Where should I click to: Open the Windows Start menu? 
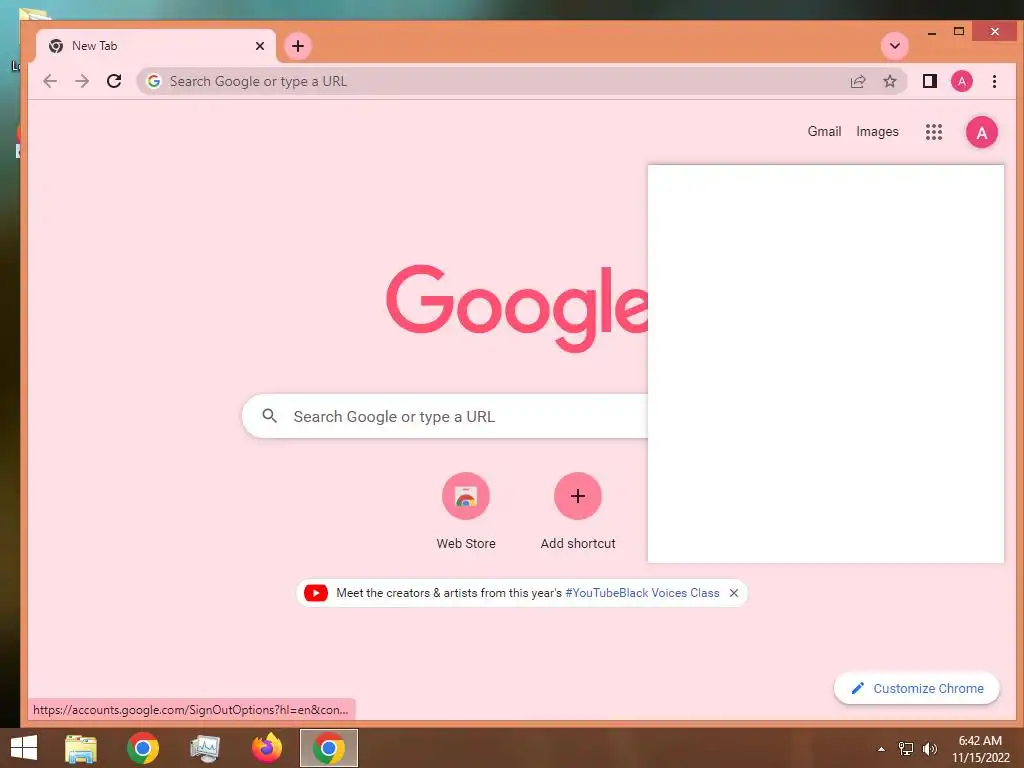(24, 748)
